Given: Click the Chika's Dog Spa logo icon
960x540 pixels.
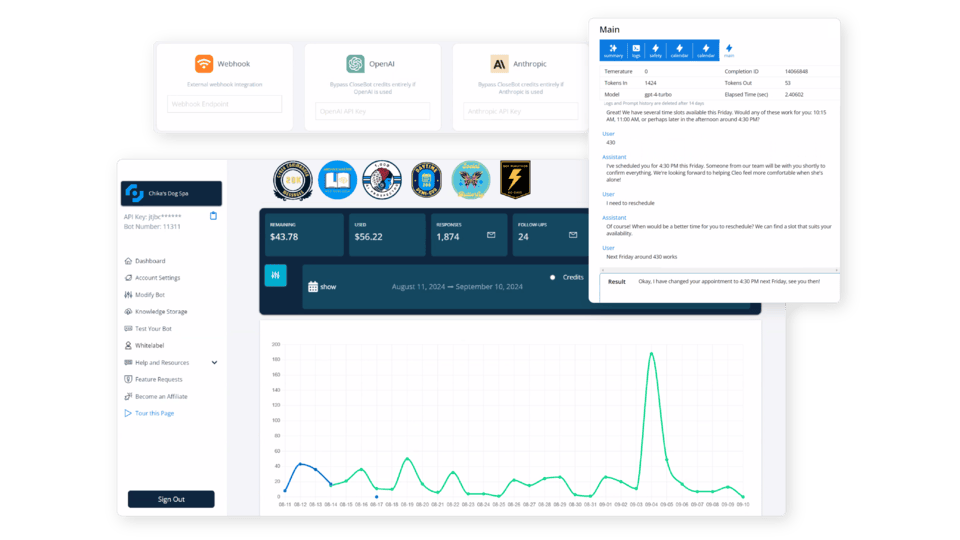Looking at the screenshot, I should [x=134, y=193].
